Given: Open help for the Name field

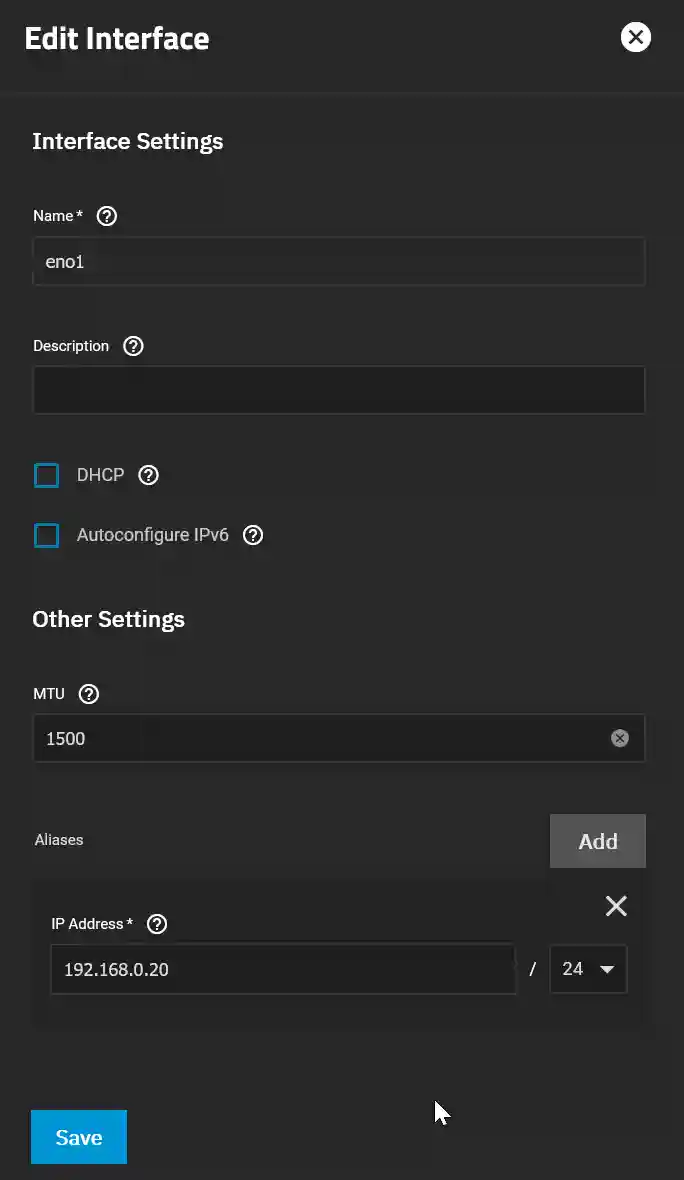Looking at the screenshot, I should click(106, 215).
